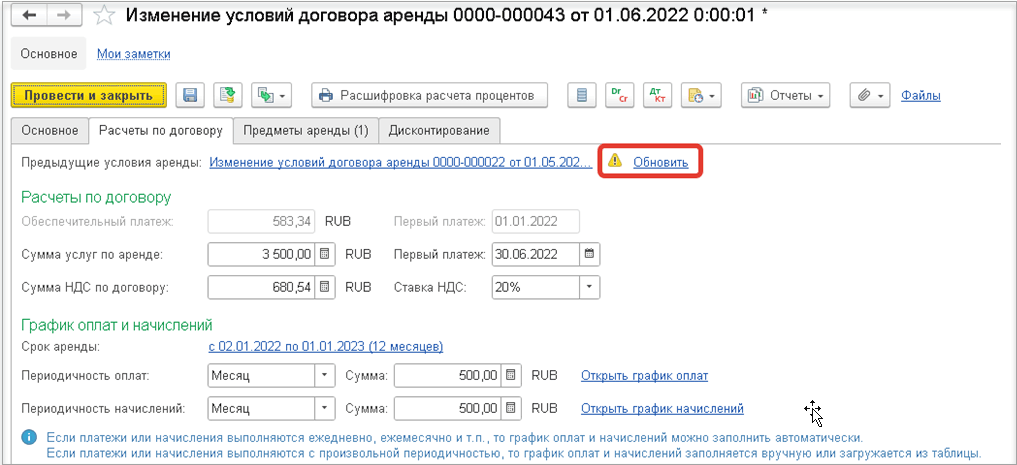Edit payment Сумма field for Периодичность оплат

pos(448,375)
